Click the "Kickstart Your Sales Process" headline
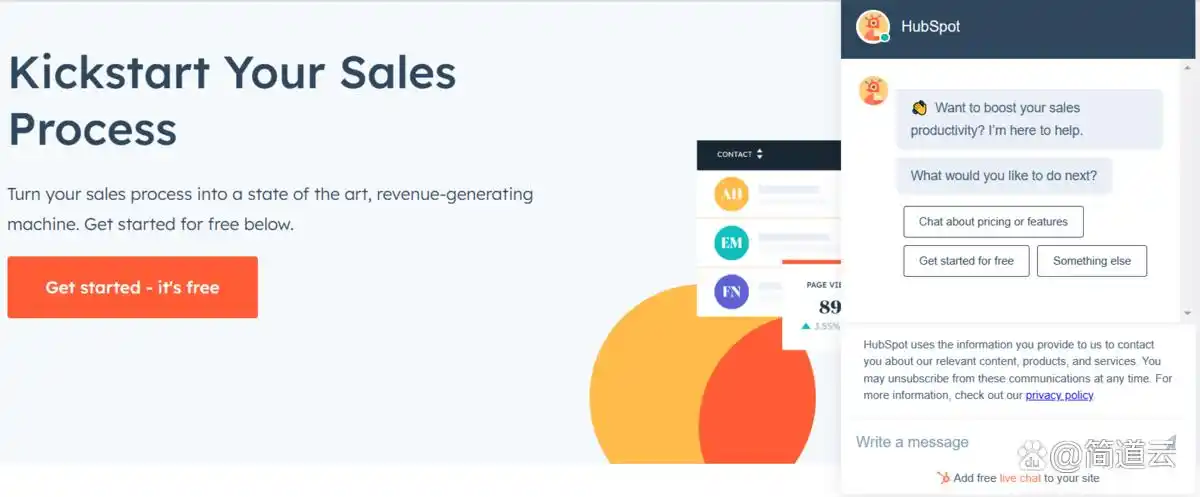 tap(232, 100)
